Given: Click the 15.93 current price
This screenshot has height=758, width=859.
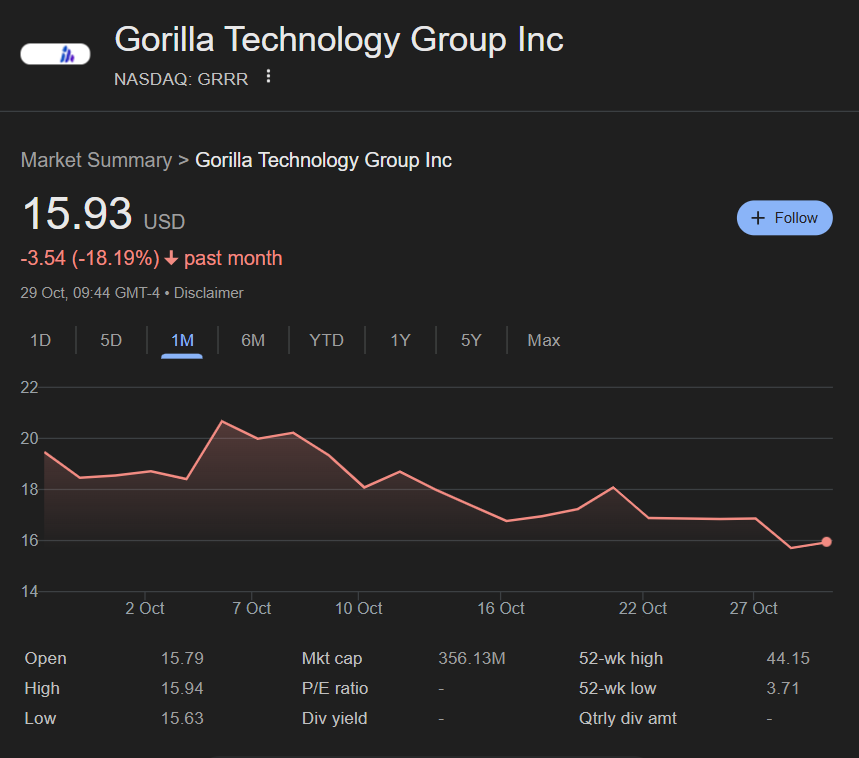Looking at the screenshot, I should click(77, 213).
